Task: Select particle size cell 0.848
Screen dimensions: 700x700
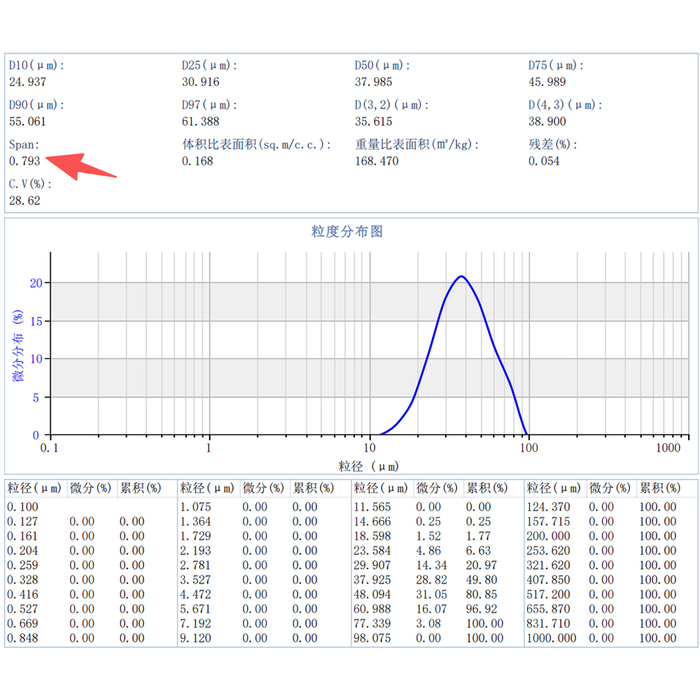Action: point(23,638)
